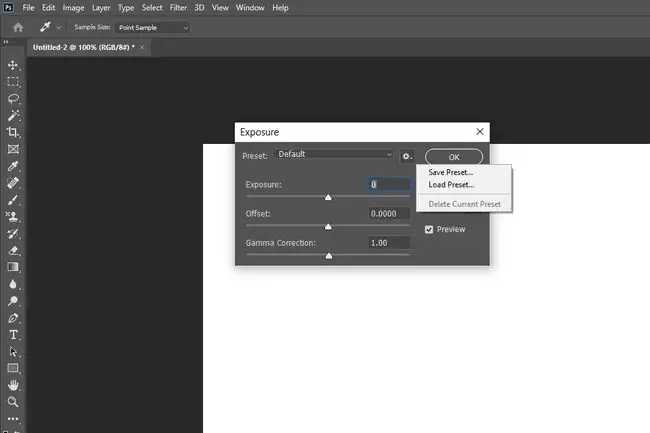Click the Gamma Correction value field 1.00
Screen dimensions: 650x433
tap(389, 243)
